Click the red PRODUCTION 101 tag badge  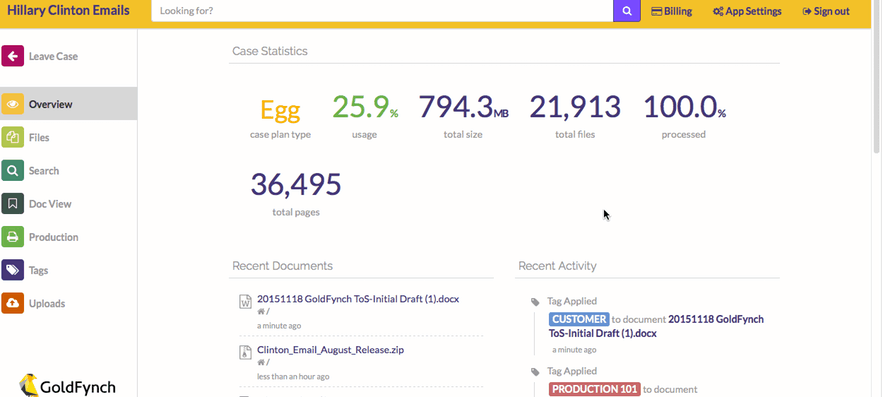click(595, 389)
